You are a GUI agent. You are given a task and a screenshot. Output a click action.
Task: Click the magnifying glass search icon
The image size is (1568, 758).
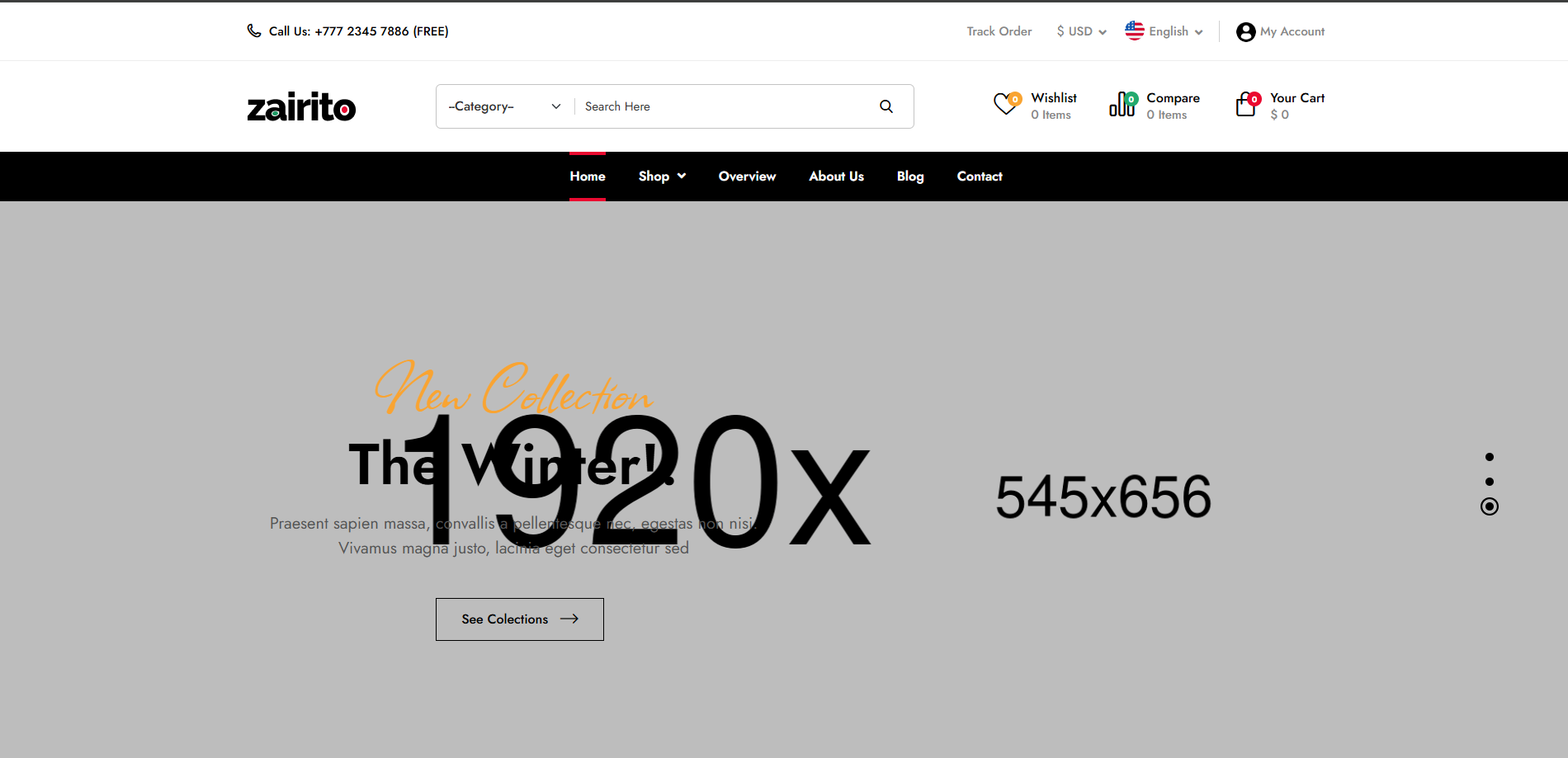pyautogui.click(x=886, y=106)
